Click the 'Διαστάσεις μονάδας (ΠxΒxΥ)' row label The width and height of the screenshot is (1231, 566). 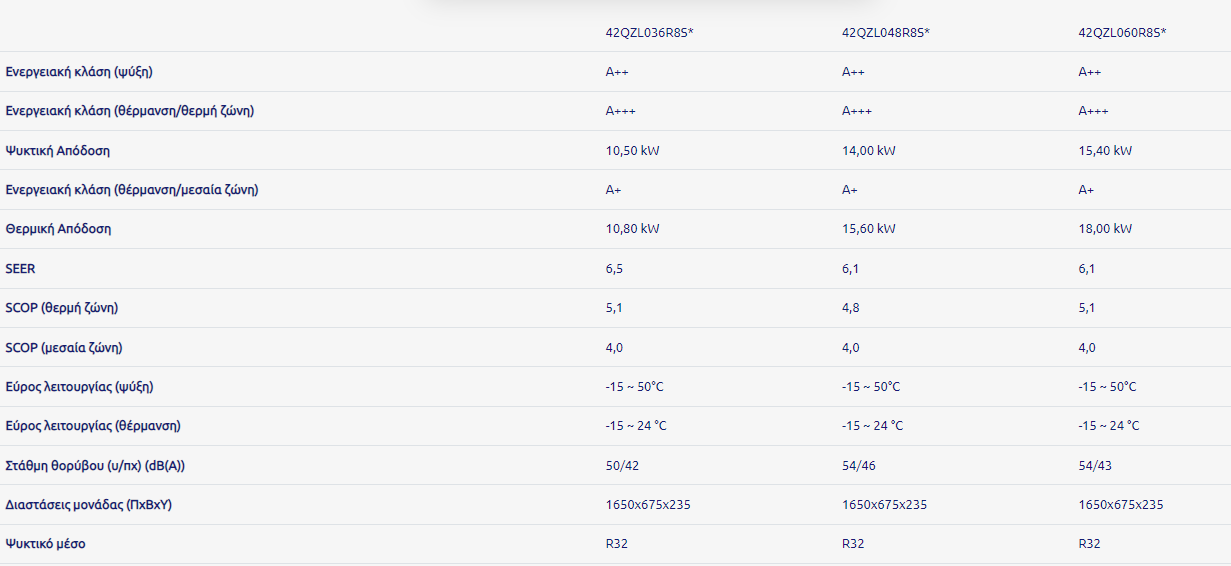pos(89,505)
